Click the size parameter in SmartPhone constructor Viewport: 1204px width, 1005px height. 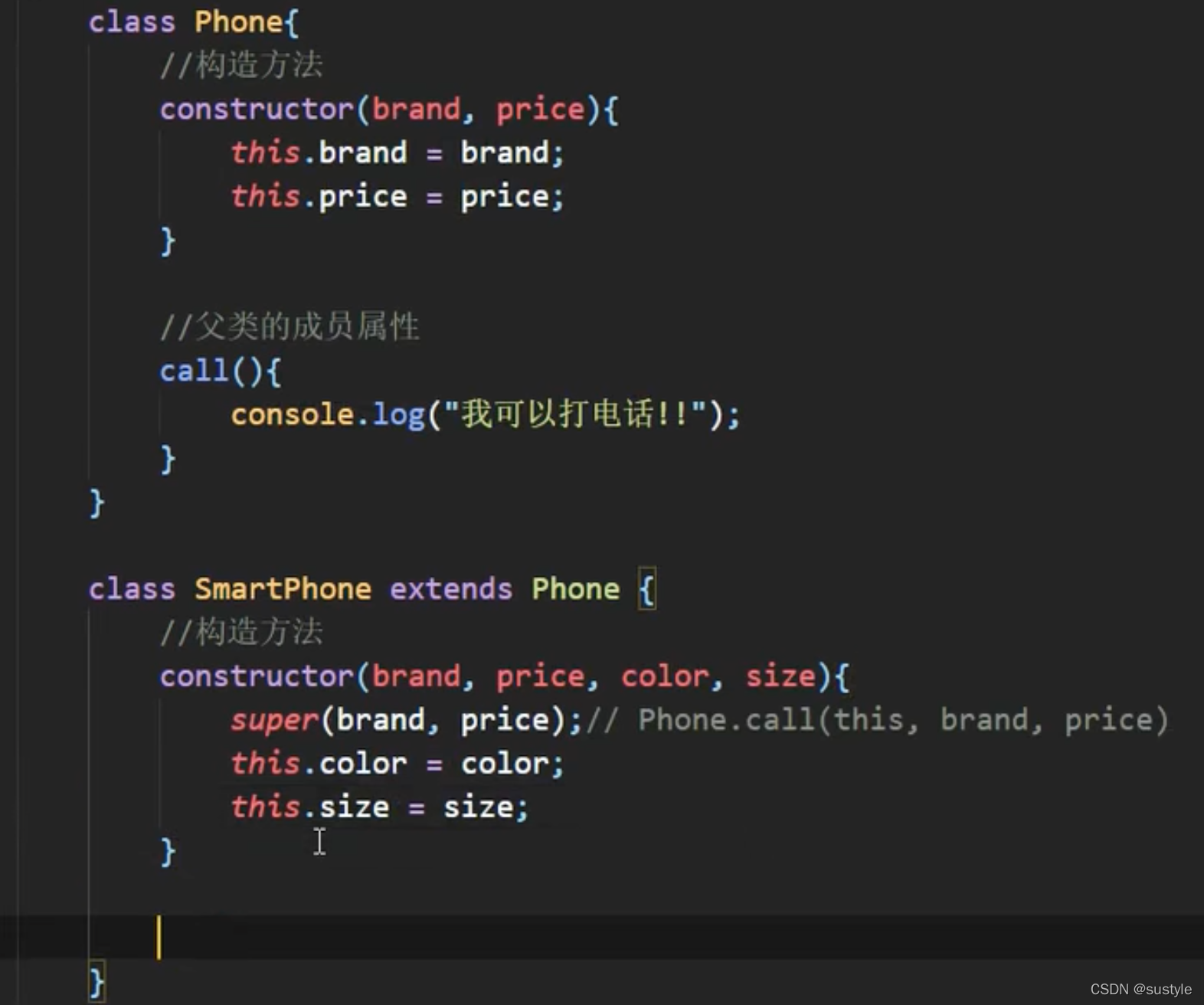[780, 676]
